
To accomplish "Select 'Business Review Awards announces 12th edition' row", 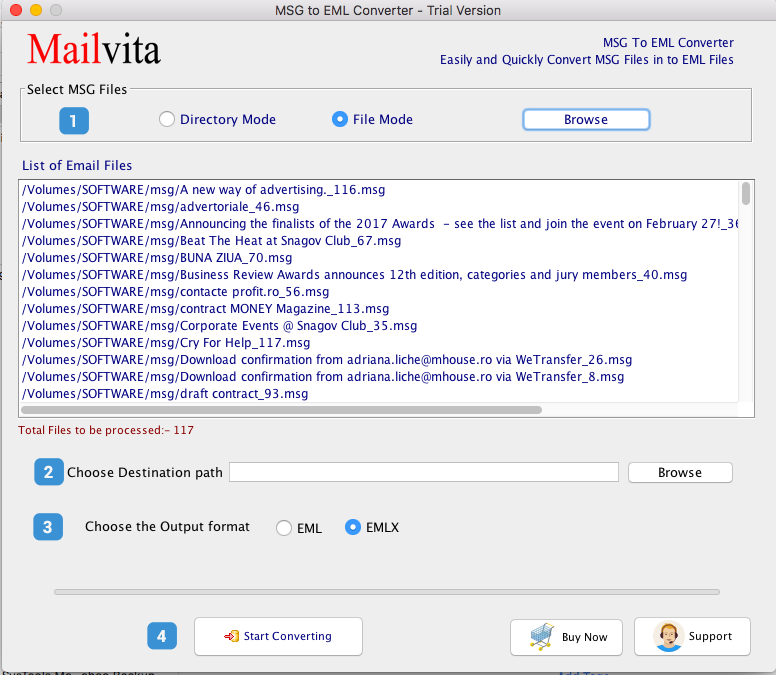I will (379, 275).
